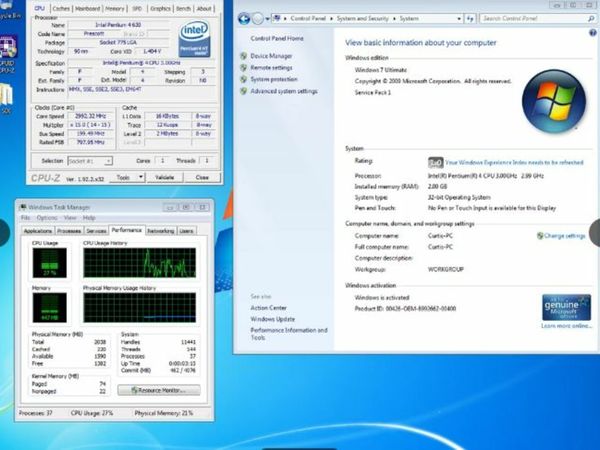Open the Bench tab in CPU-Z

[183, 8]
